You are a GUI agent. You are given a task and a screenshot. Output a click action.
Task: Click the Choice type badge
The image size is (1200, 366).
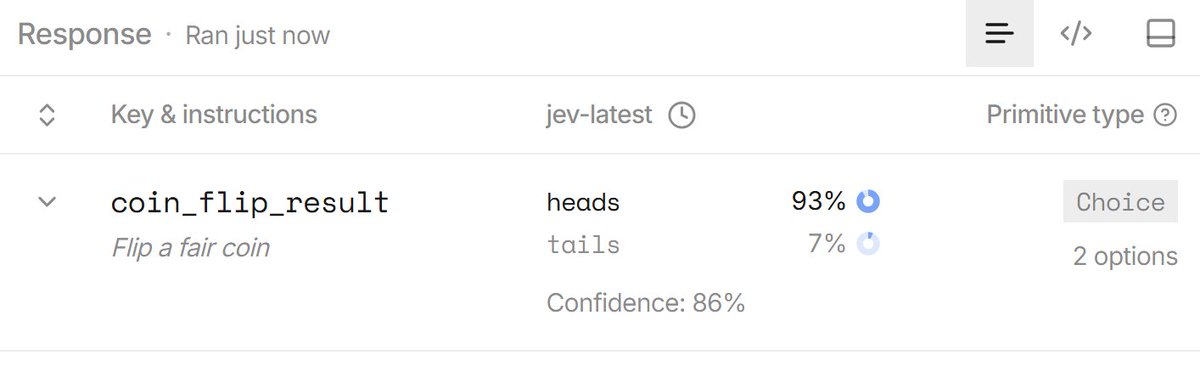click(x=1120, y=202)
